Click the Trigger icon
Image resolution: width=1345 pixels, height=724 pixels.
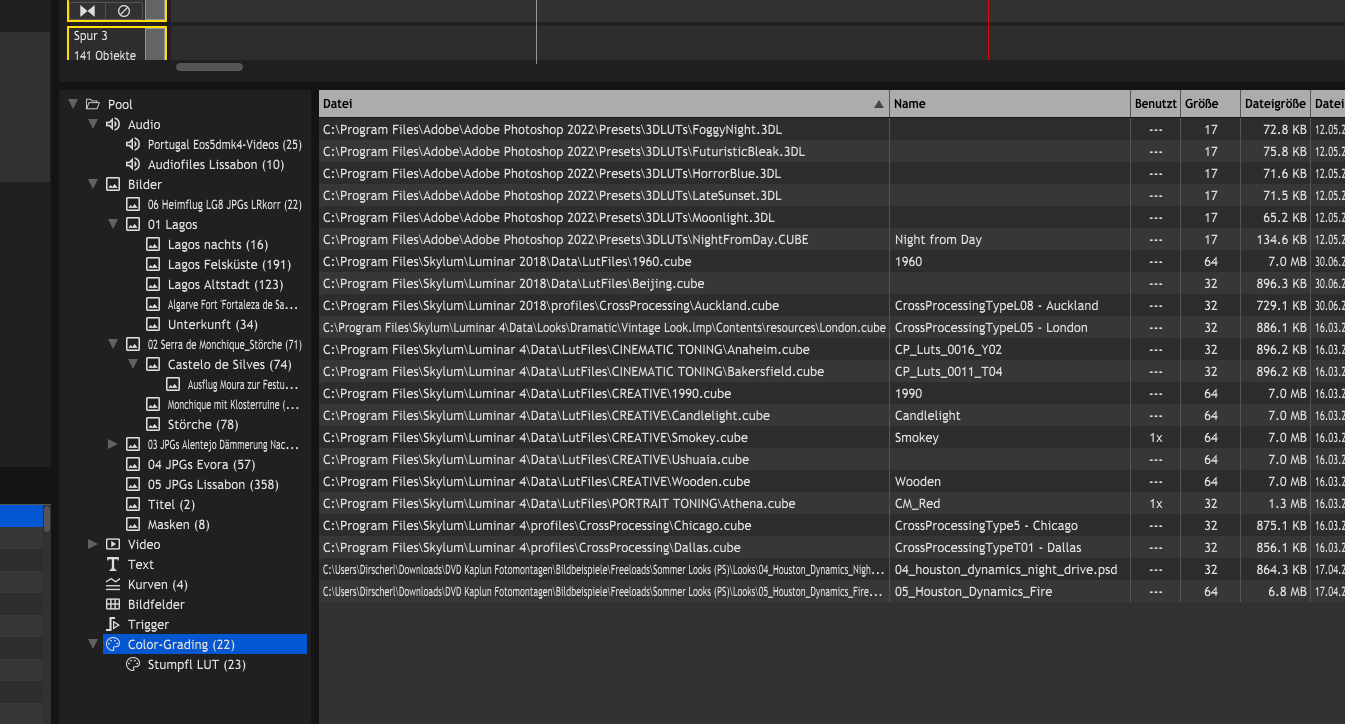[x=113, y=624]
